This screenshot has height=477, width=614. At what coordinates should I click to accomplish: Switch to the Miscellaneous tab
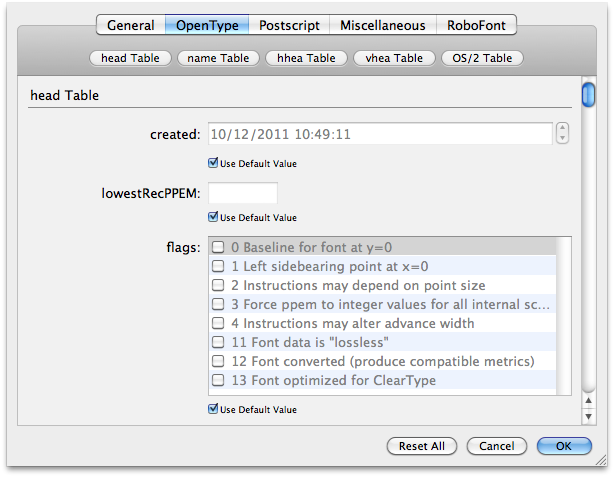pos(383,25)
